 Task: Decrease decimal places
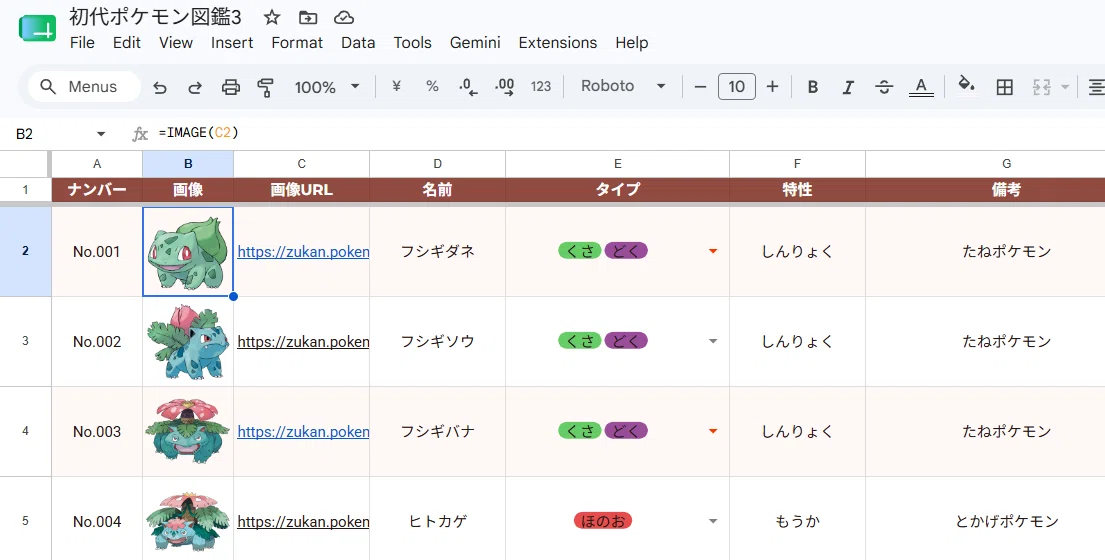pos(468,86)
